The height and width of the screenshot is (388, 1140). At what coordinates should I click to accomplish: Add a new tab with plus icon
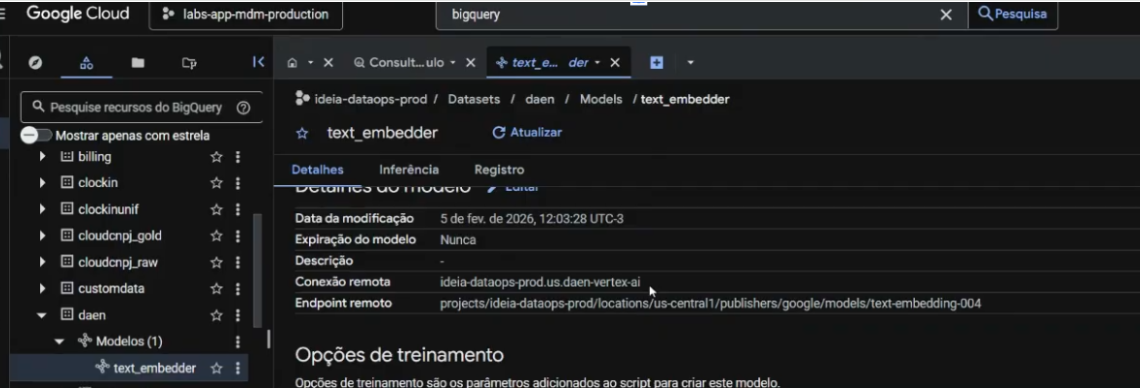(657, 62)
